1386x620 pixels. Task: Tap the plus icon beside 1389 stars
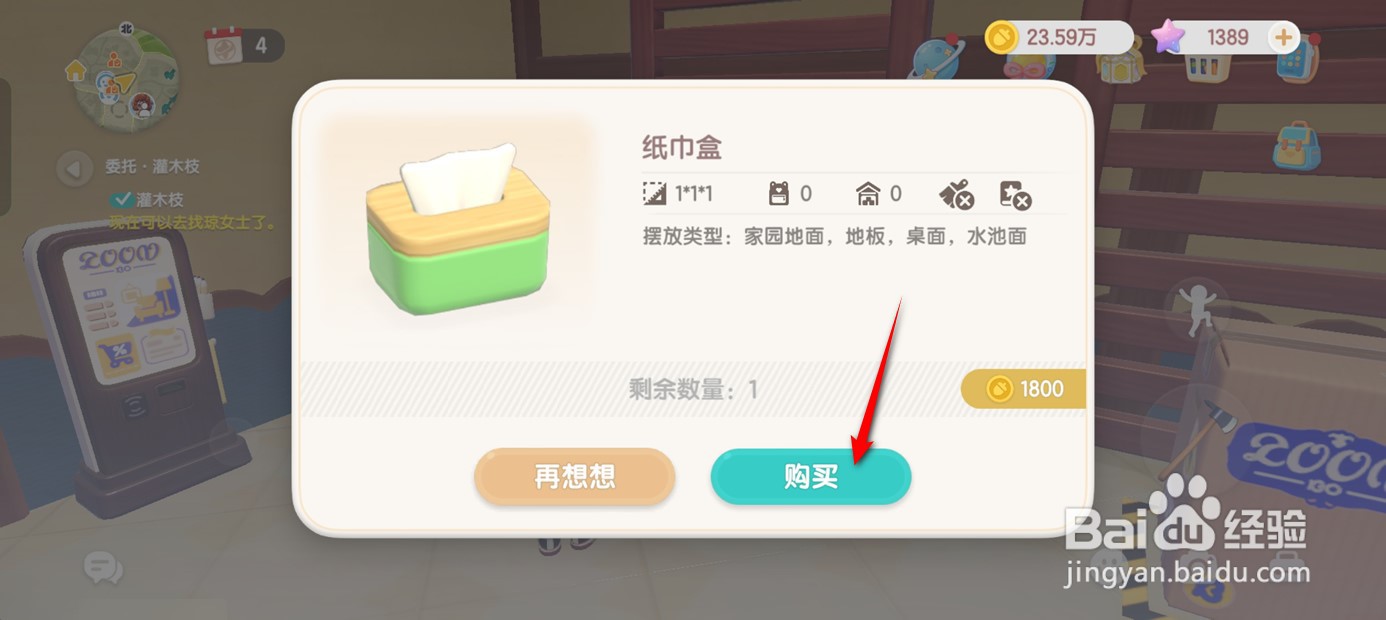click(x=1283, y=38)
